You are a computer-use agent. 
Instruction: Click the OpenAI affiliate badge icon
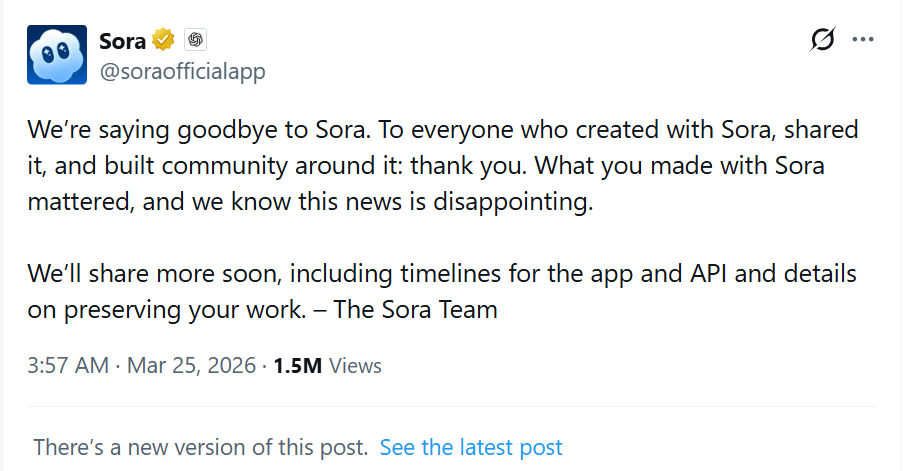(x=195, y=40)
